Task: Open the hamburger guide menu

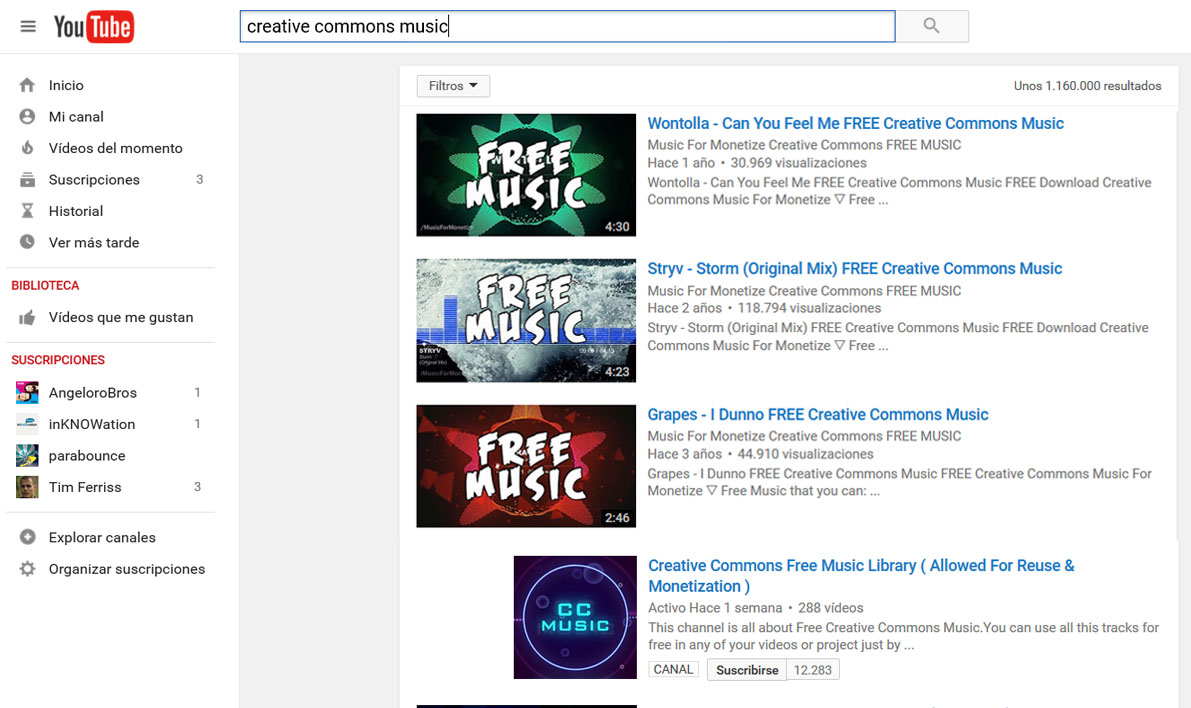Action: (x=28, y=27)
